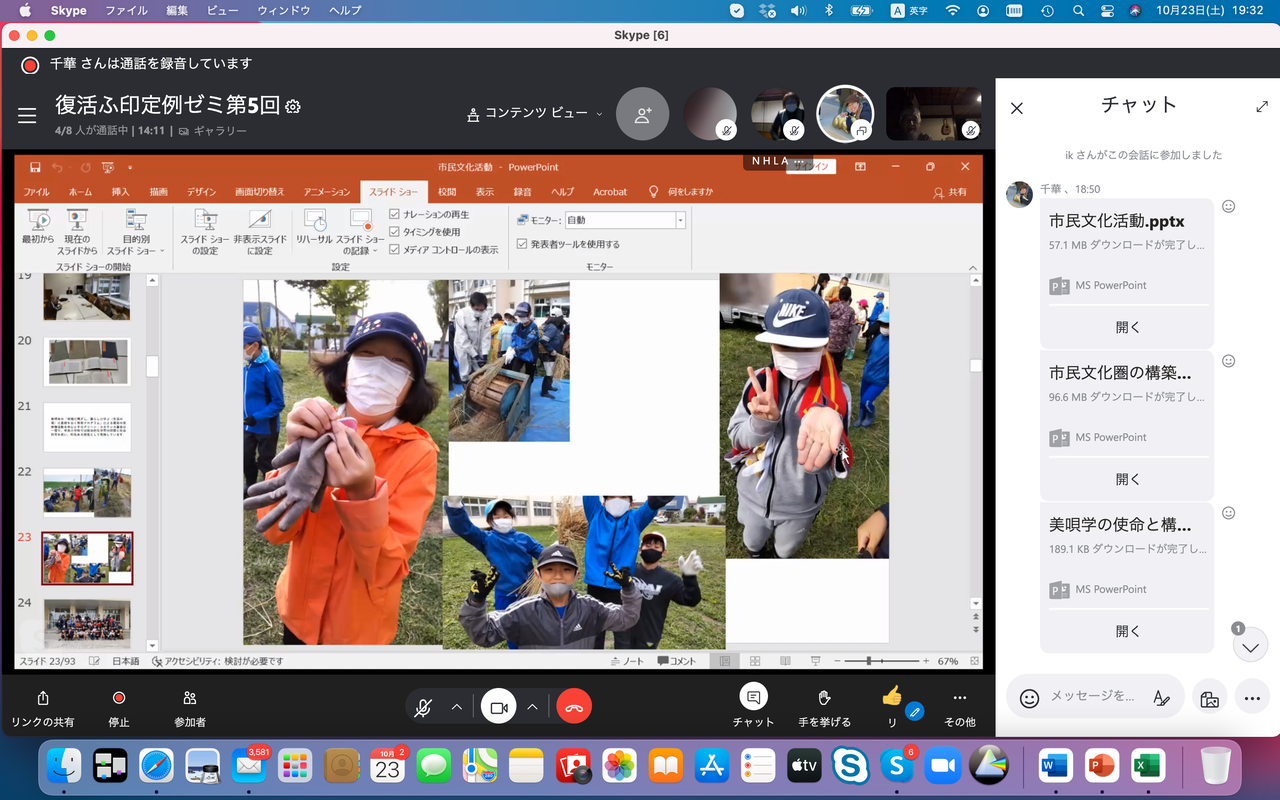
Task: Close the chat panel
Action: click(x=1017, y=108)
